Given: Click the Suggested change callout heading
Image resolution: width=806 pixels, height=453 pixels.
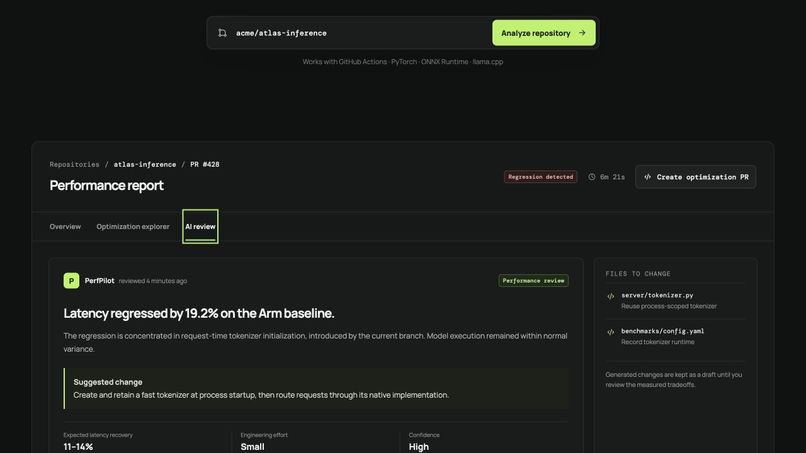Looking at the screenshot, I should click(x=108, y=382).
